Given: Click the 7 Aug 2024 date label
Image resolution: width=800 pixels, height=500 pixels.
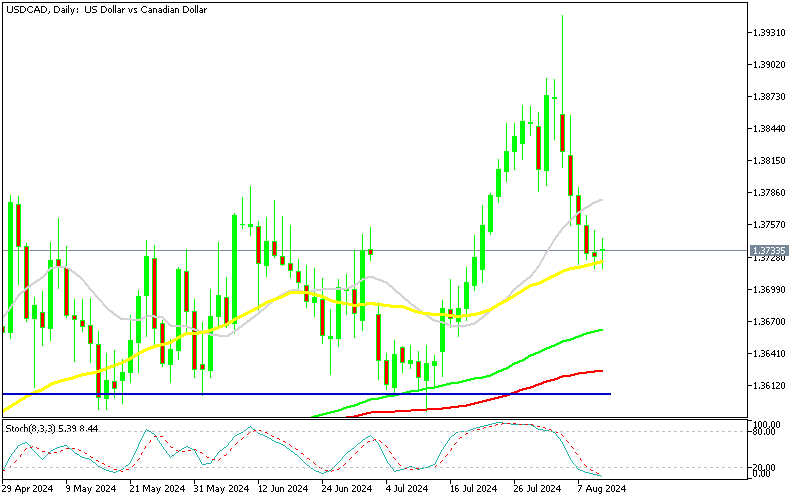Looking at the screenshot, I should (x=600, y=489).
